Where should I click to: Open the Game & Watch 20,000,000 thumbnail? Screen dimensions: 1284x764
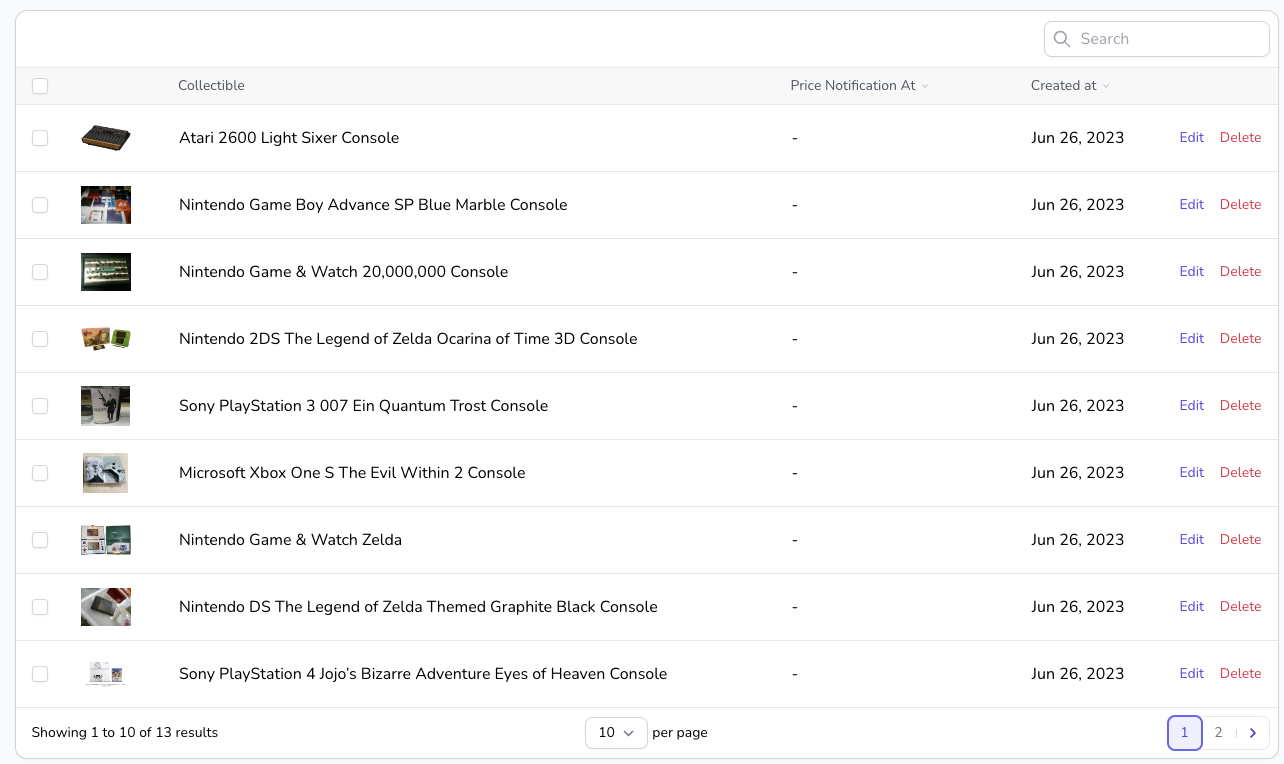point(106,272)
